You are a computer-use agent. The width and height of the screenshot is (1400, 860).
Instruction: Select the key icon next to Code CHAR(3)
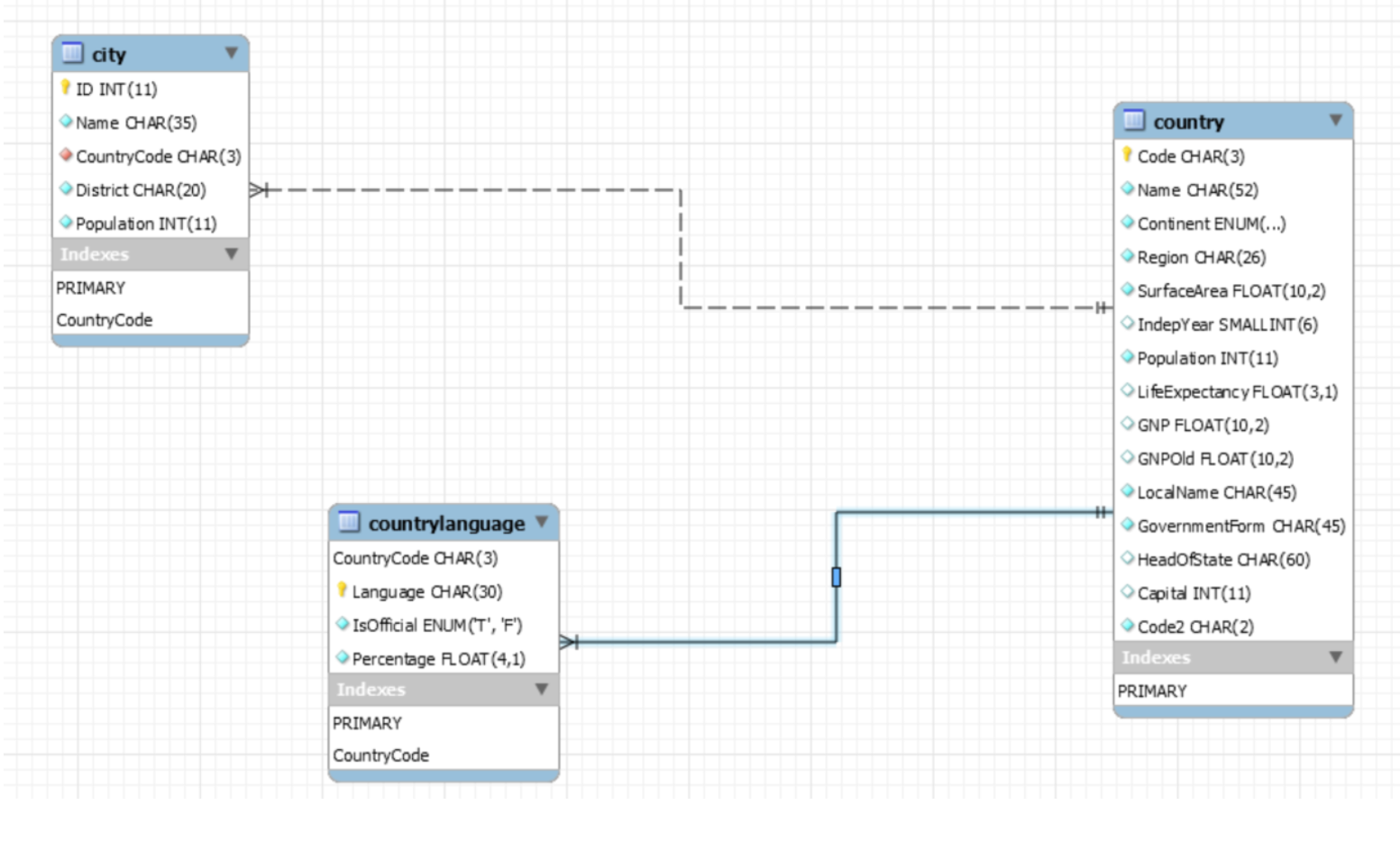[x=1126, y=155]
